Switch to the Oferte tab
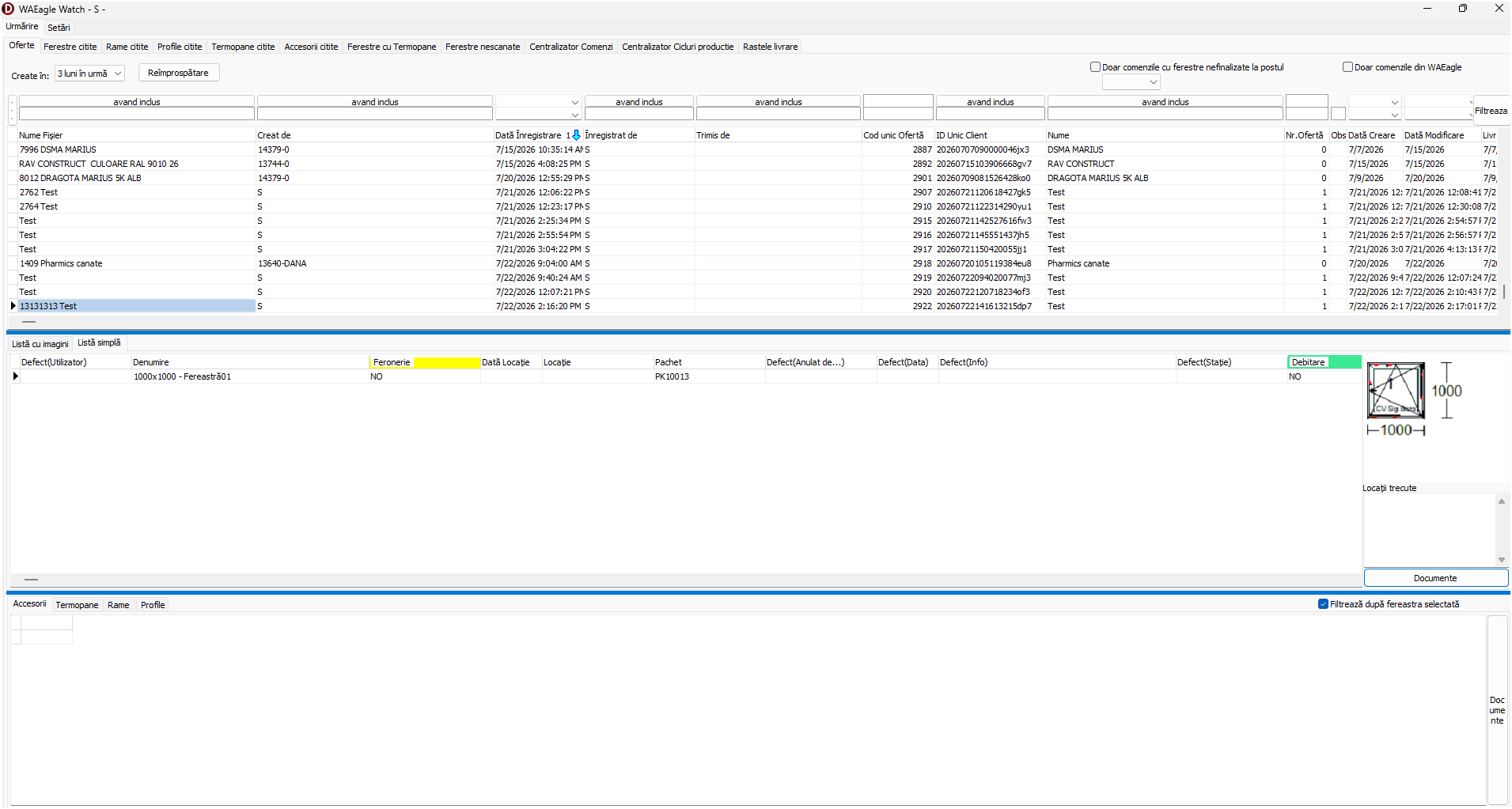 [21, 46]
